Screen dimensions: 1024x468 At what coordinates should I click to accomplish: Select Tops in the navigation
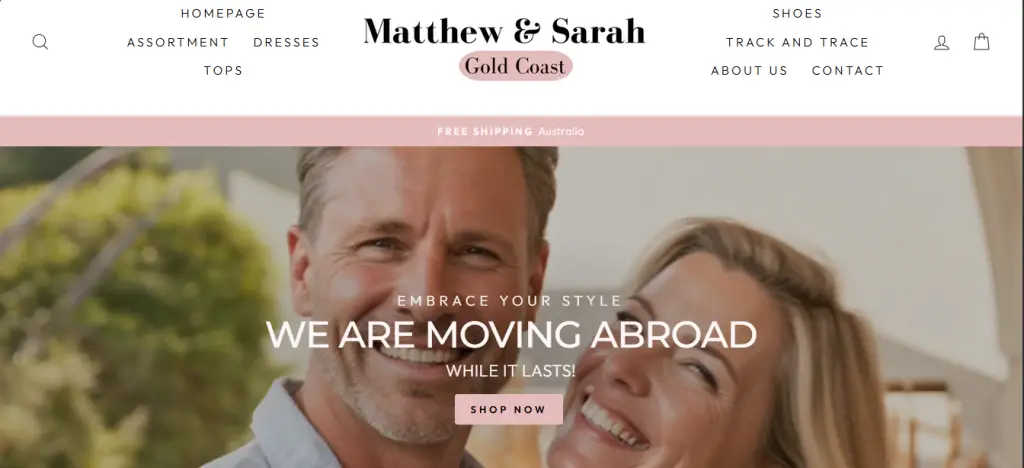pyautogui.click(x=223, y=70)
